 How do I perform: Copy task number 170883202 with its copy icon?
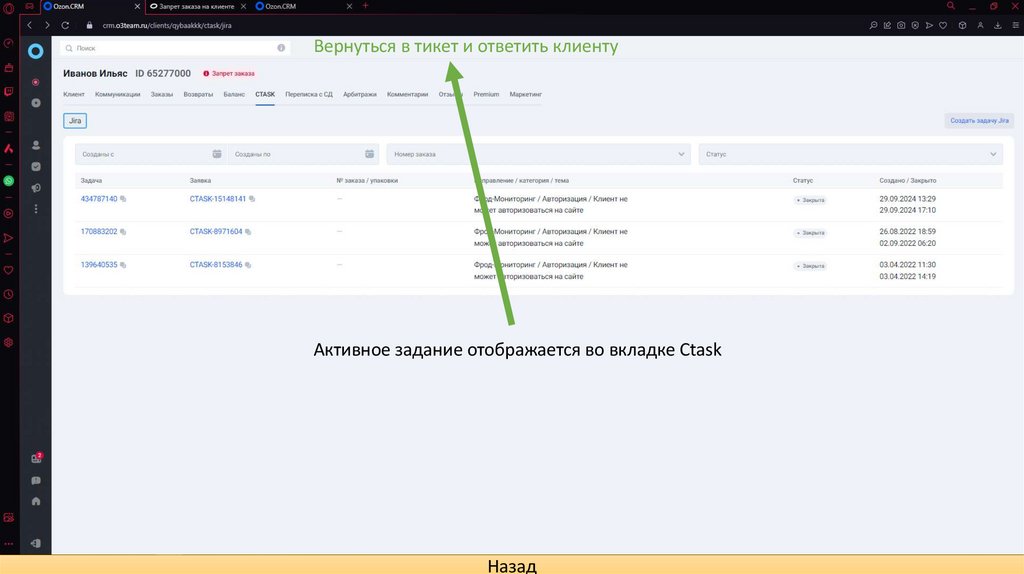(123, 232)
